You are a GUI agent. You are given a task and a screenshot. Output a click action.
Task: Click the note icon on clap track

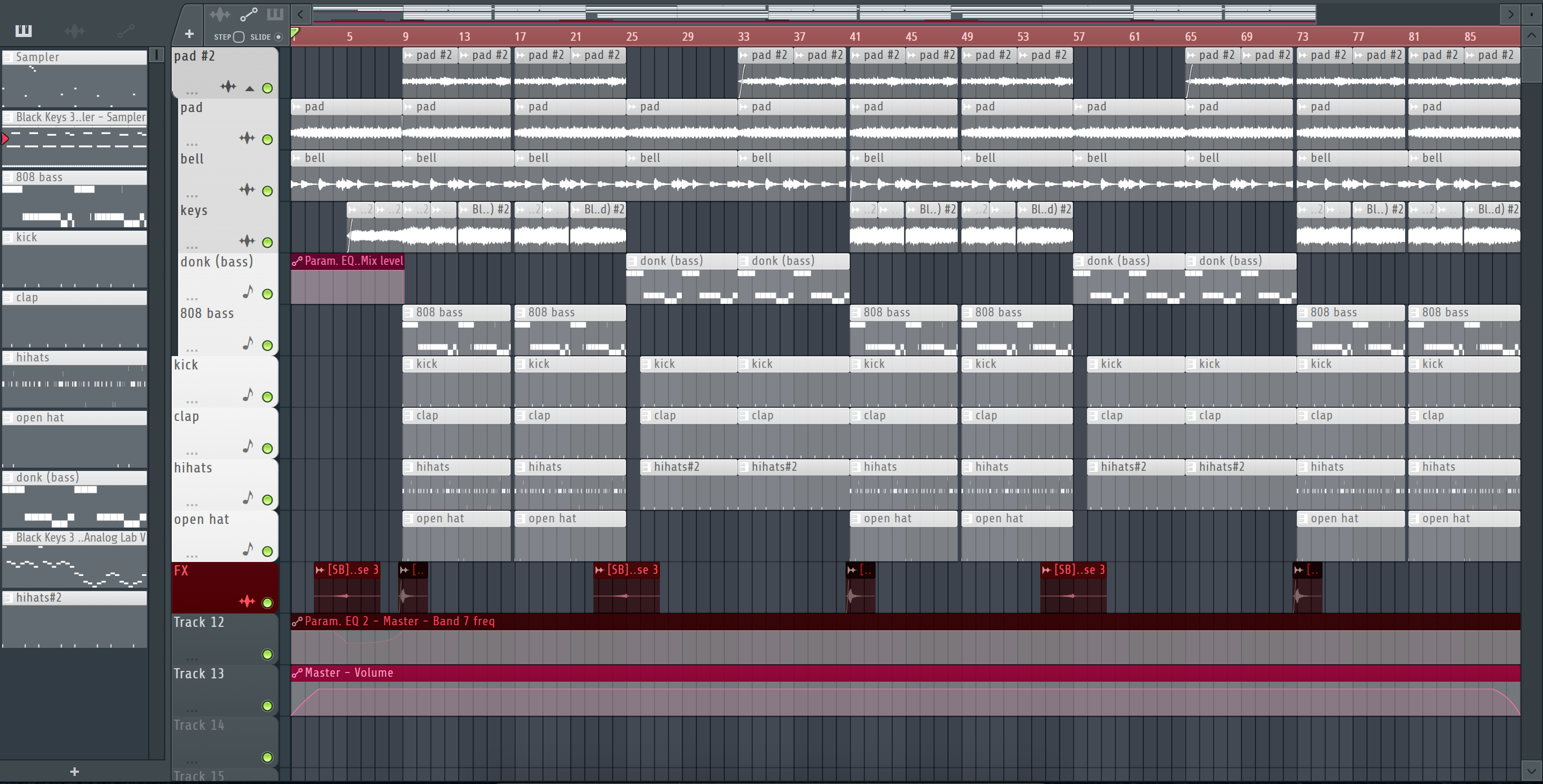click(x=247, y=447)
